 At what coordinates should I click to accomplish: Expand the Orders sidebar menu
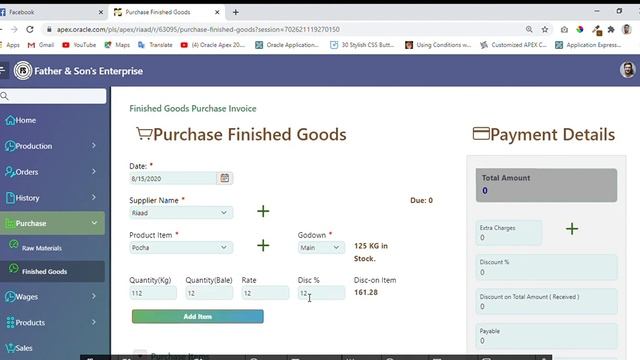tap(52, 172)
